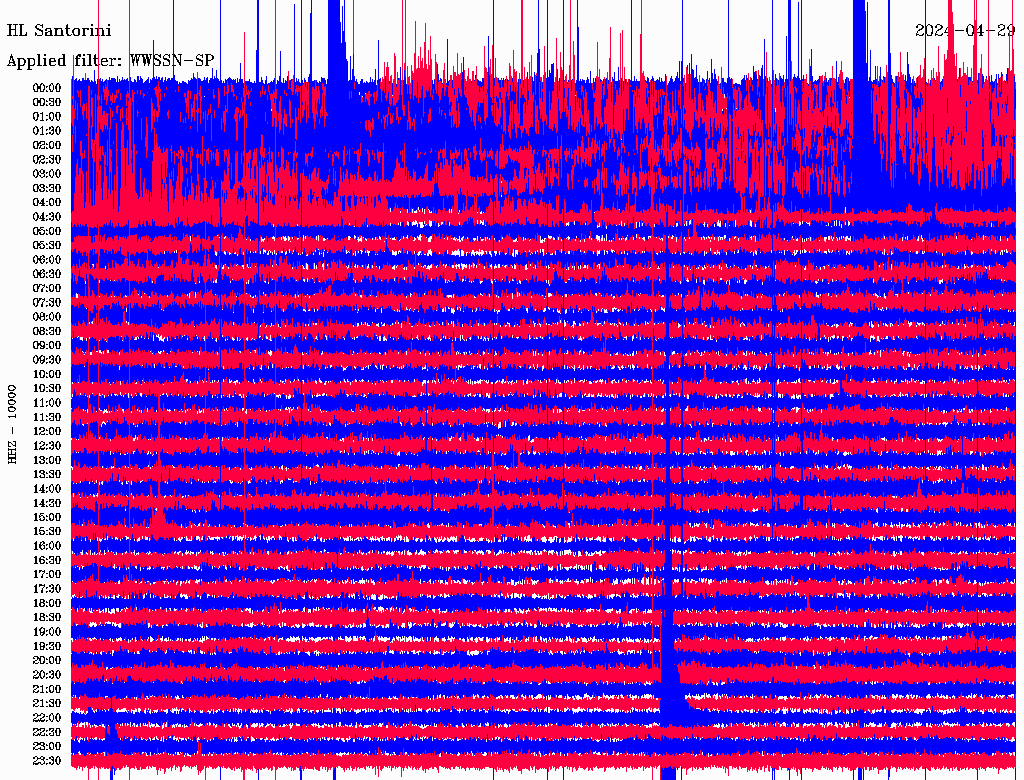The height and width of the screenshot is (780, 1024).
Task: Click the blue spike on the 22:30 trace
Action: click(x=112, y=734)
